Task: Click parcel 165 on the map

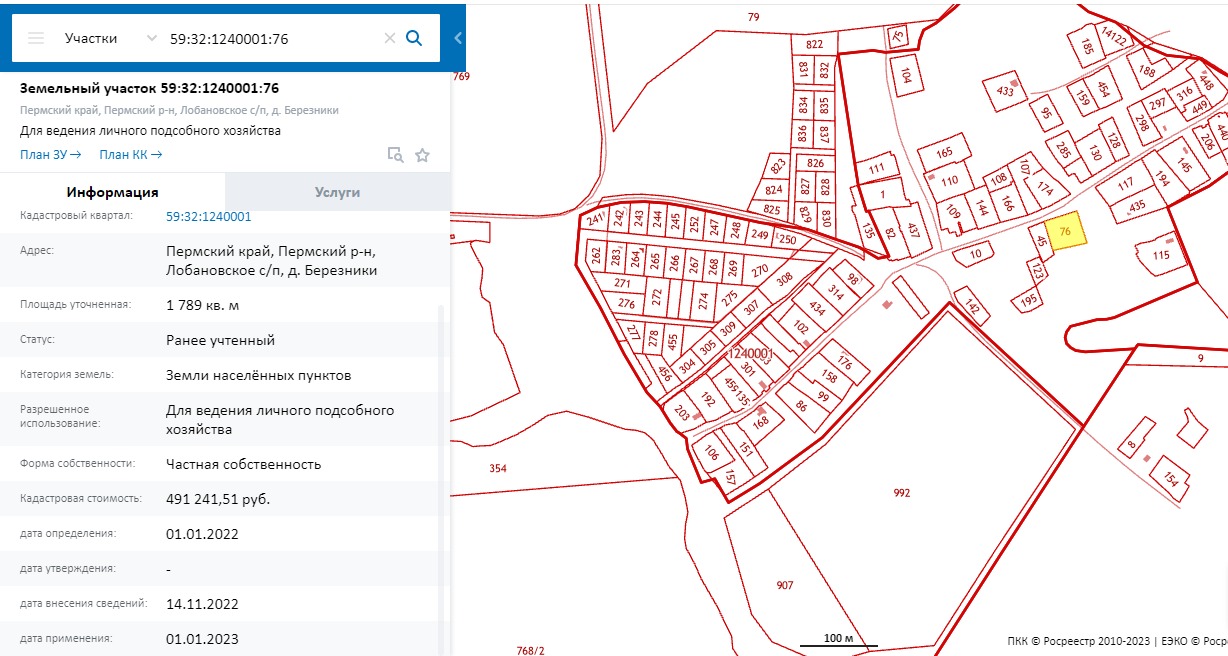Action: coord(944,153)
